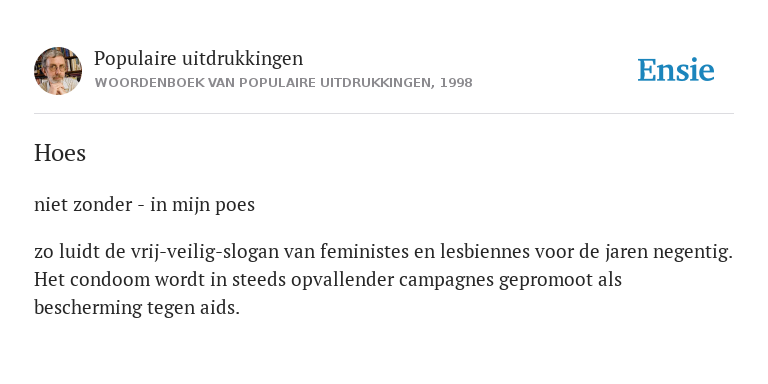Click the year '1998' in the subtitle

point(456,83)
